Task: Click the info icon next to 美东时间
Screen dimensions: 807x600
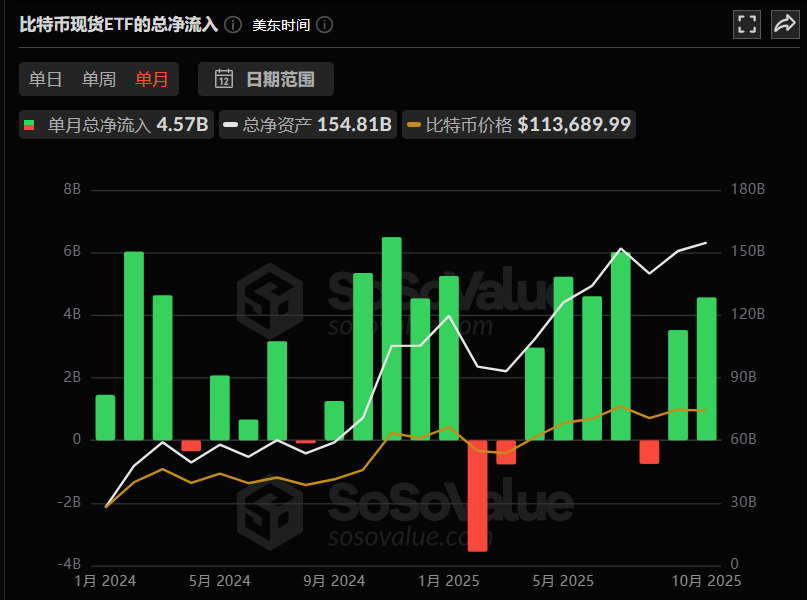Action: tap(322, 25)
